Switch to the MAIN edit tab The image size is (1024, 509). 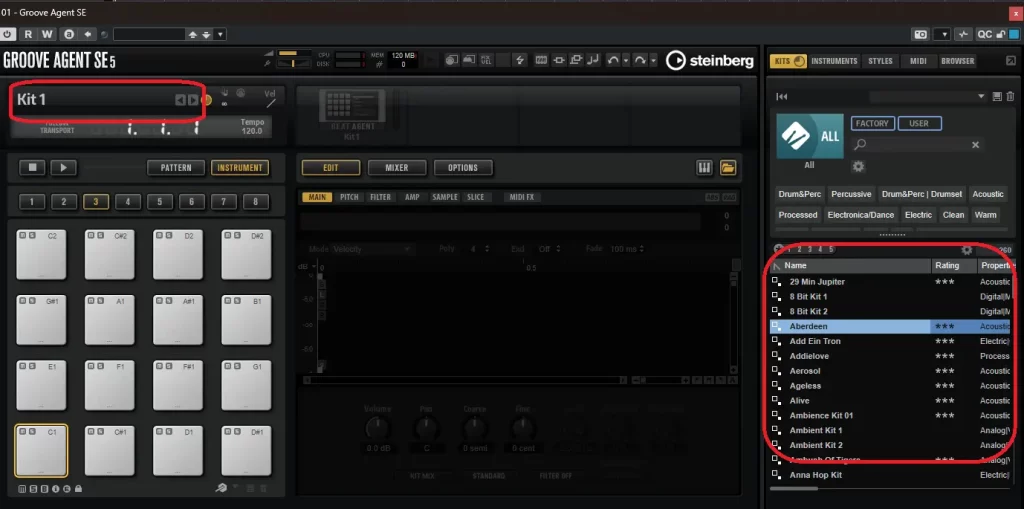[x=317, y=197]
